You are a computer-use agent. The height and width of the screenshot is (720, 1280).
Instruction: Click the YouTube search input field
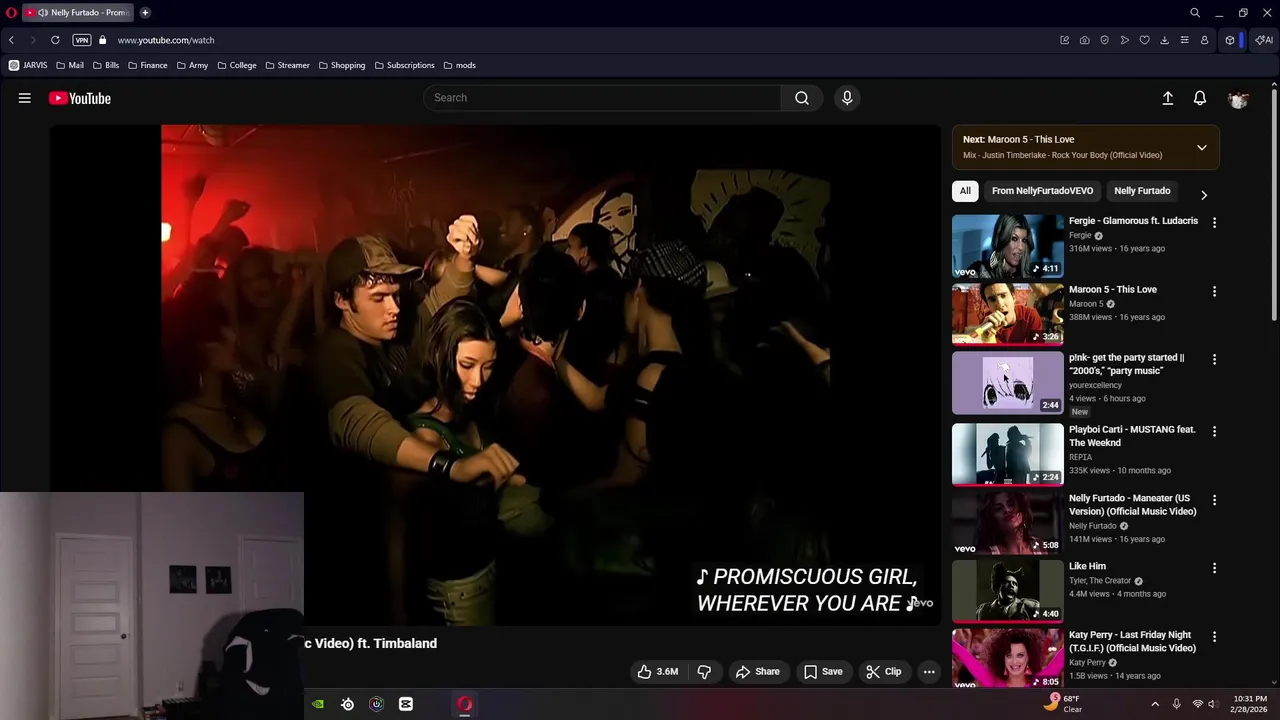coord(602,98)
